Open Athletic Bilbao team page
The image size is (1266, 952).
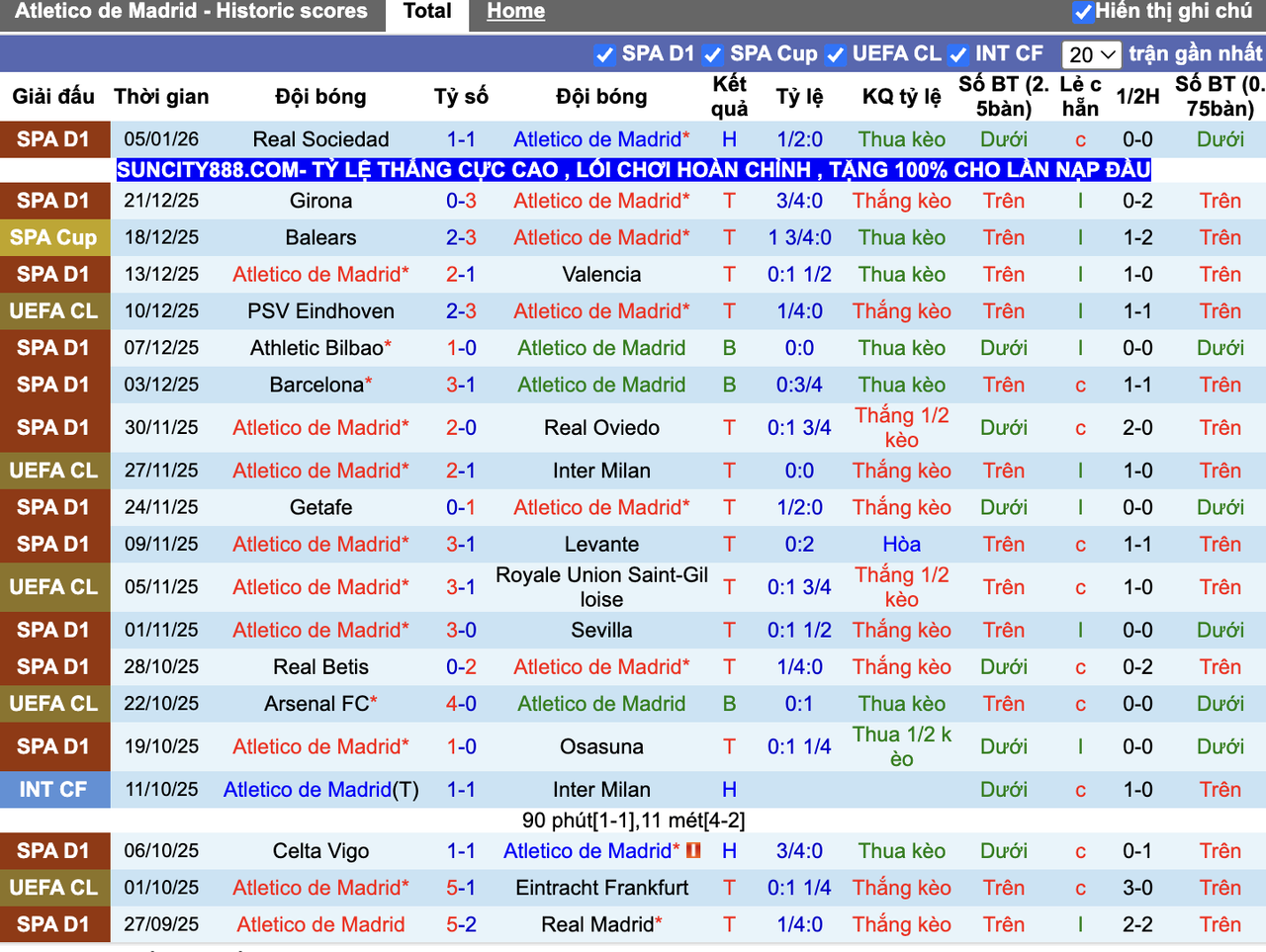pos(316,348)
